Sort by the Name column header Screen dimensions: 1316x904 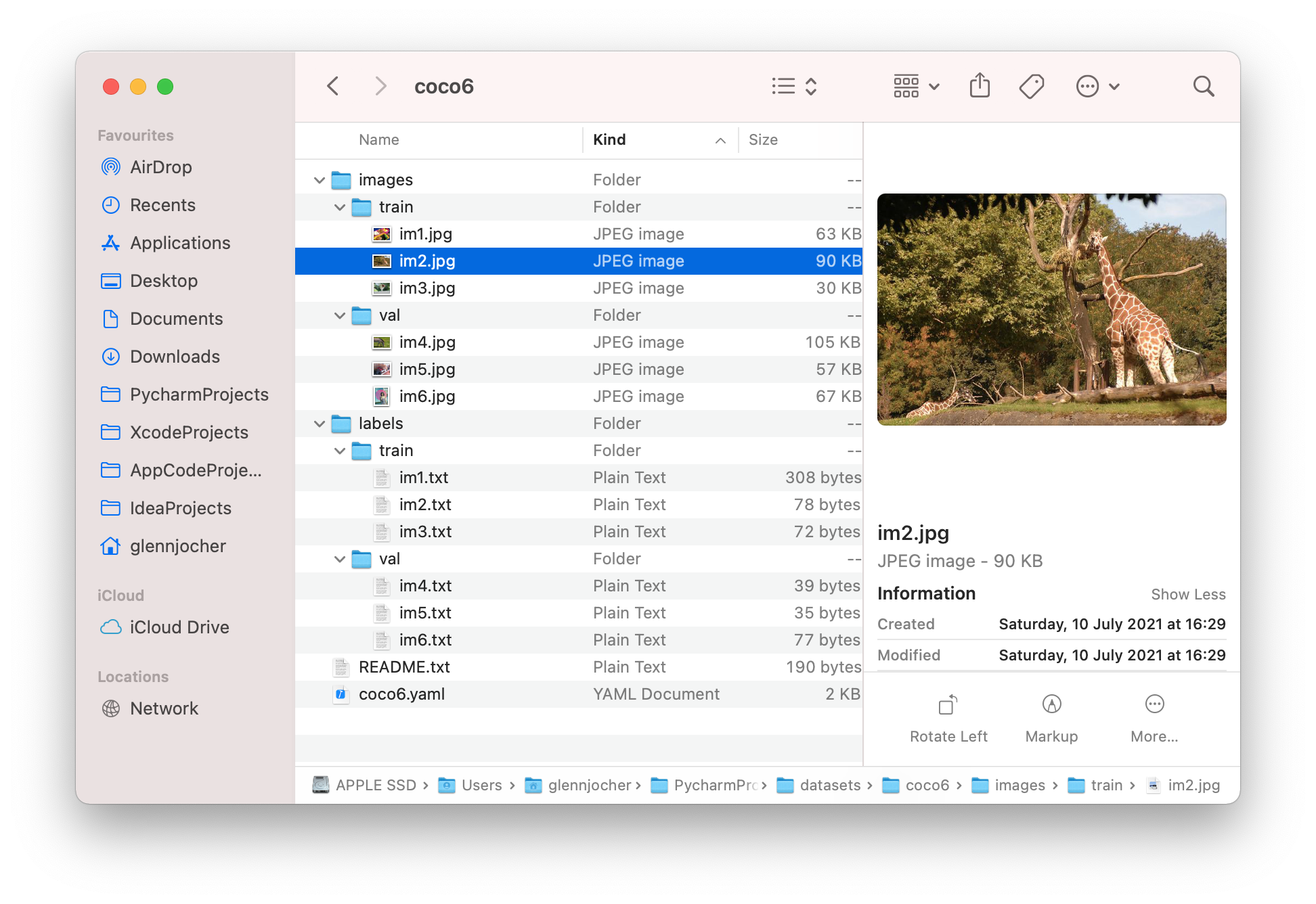(x=379, y=139)
